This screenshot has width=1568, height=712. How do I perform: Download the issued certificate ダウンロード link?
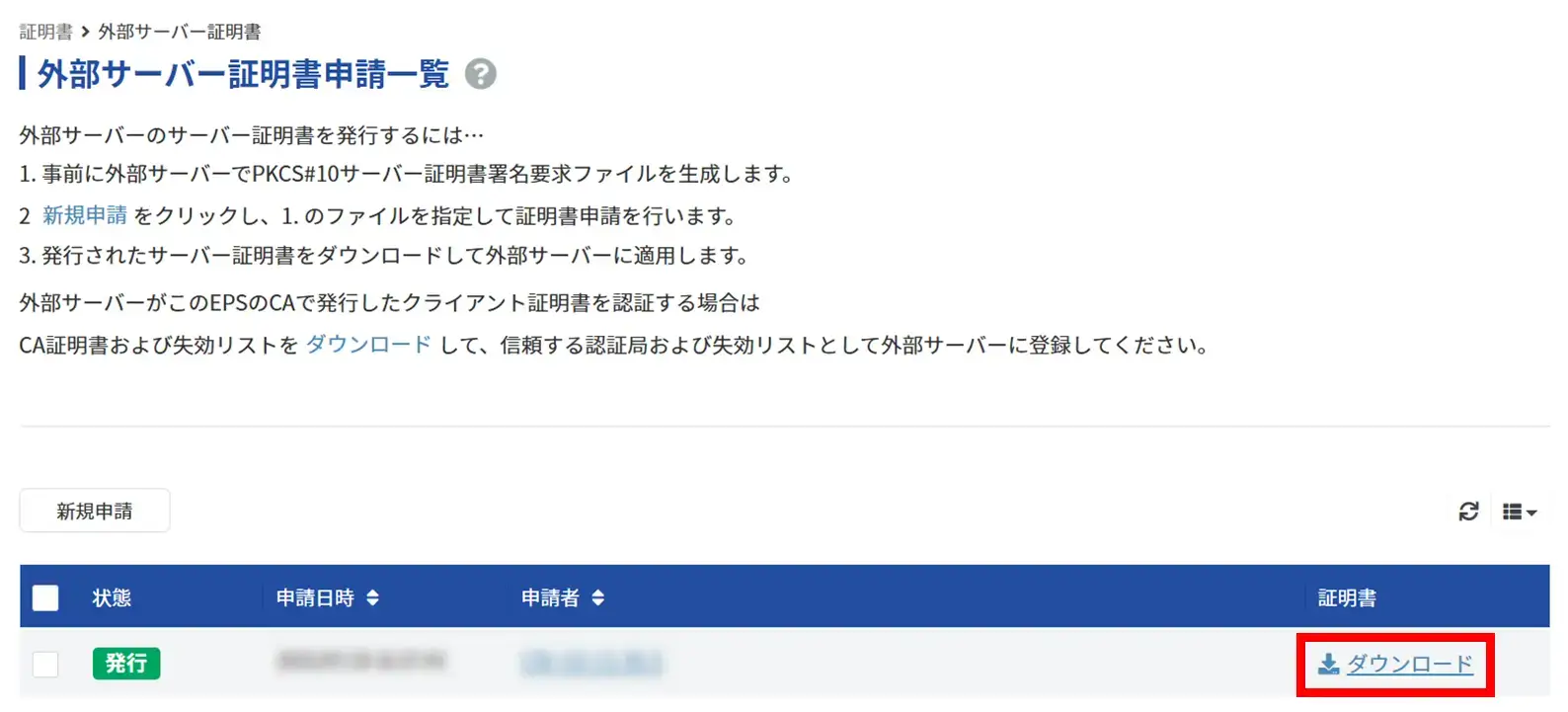pyautogui.click(x=1410, y=664)
